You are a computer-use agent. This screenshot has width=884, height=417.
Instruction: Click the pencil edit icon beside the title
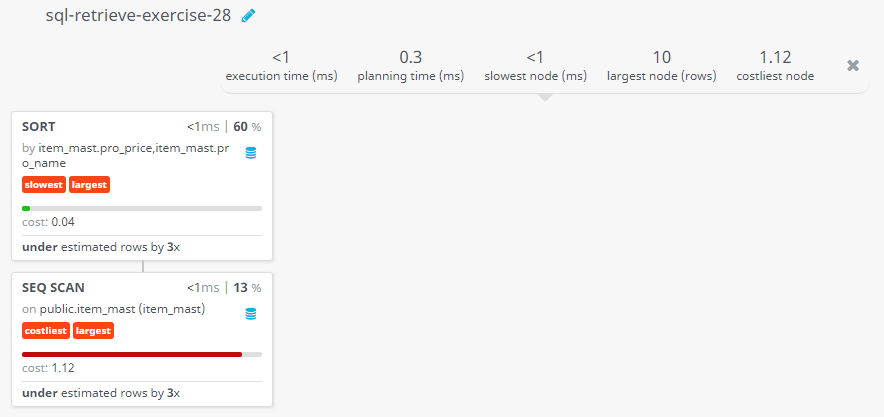(x=248, y=16)
